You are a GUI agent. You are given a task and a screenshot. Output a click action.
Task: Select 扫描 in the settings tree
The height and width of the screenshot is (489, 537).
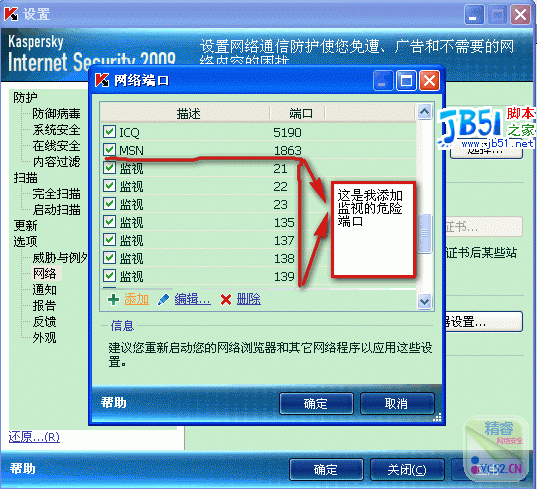pyautogui.click(x=25, y=178)
